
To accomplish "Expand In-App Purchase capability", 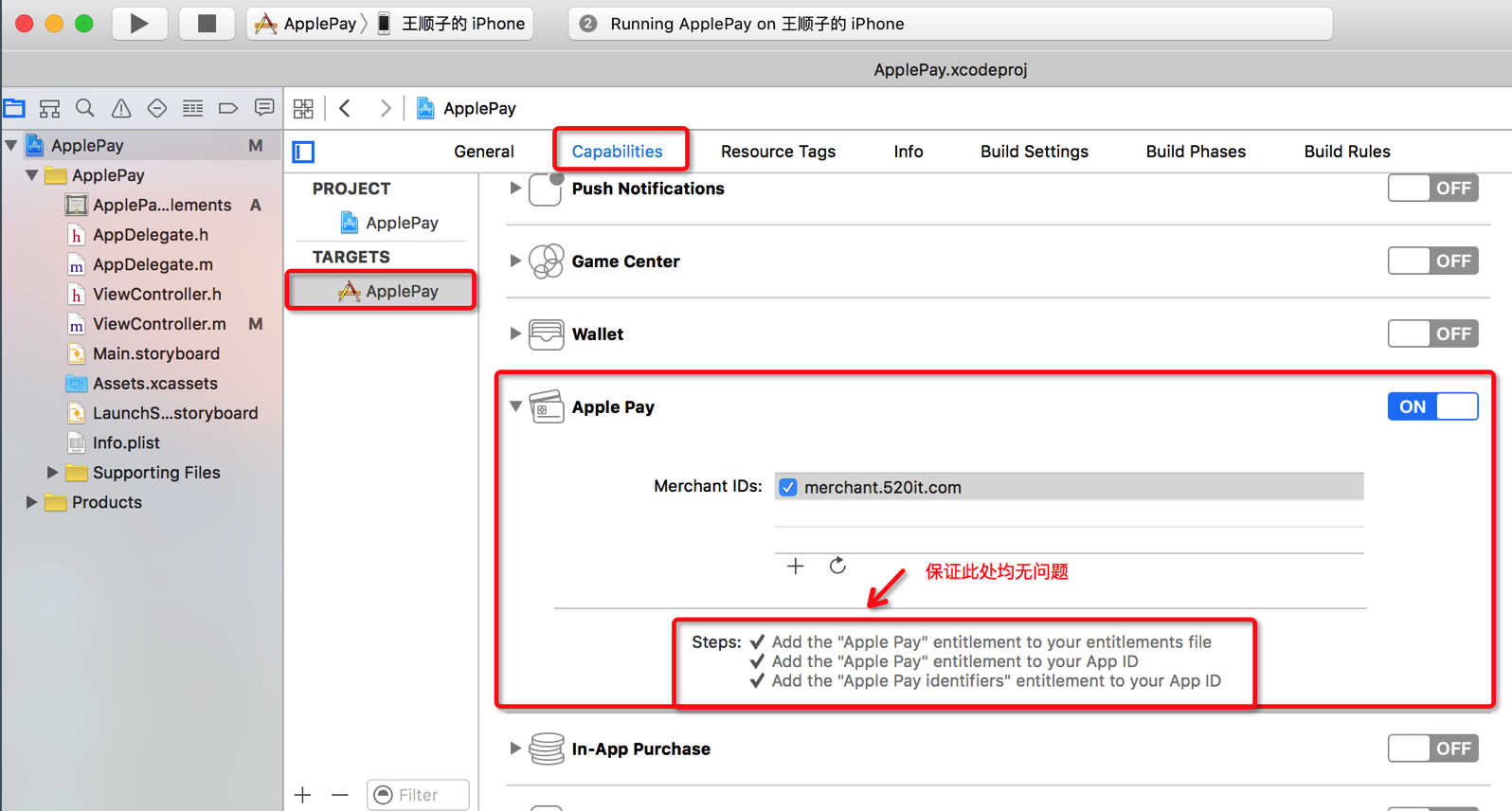I will coord(515,748).
